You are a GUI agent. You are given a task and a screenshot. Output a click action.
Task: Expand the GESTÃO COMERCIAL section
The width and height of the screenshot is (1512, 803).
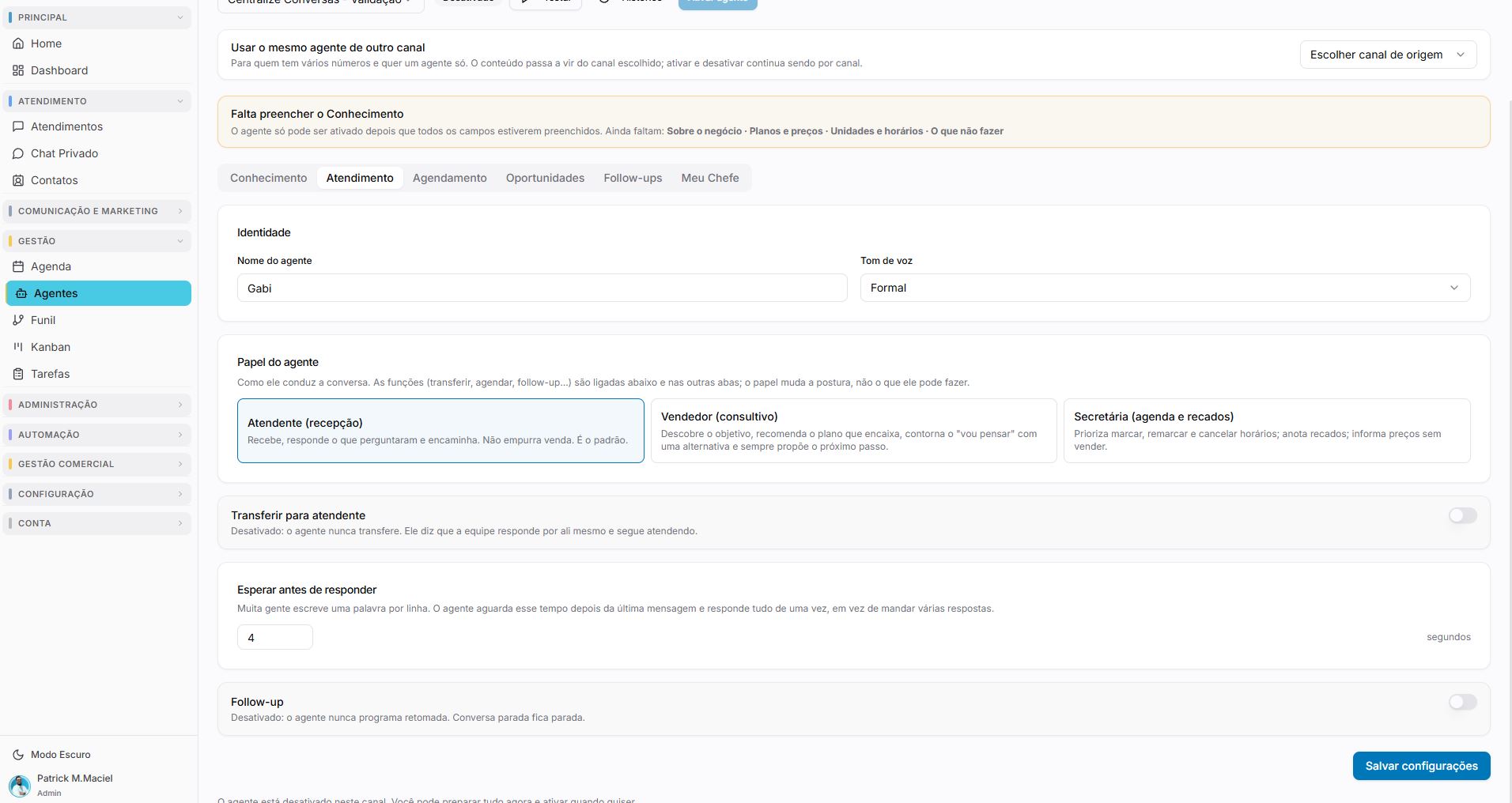pos(98,464)
